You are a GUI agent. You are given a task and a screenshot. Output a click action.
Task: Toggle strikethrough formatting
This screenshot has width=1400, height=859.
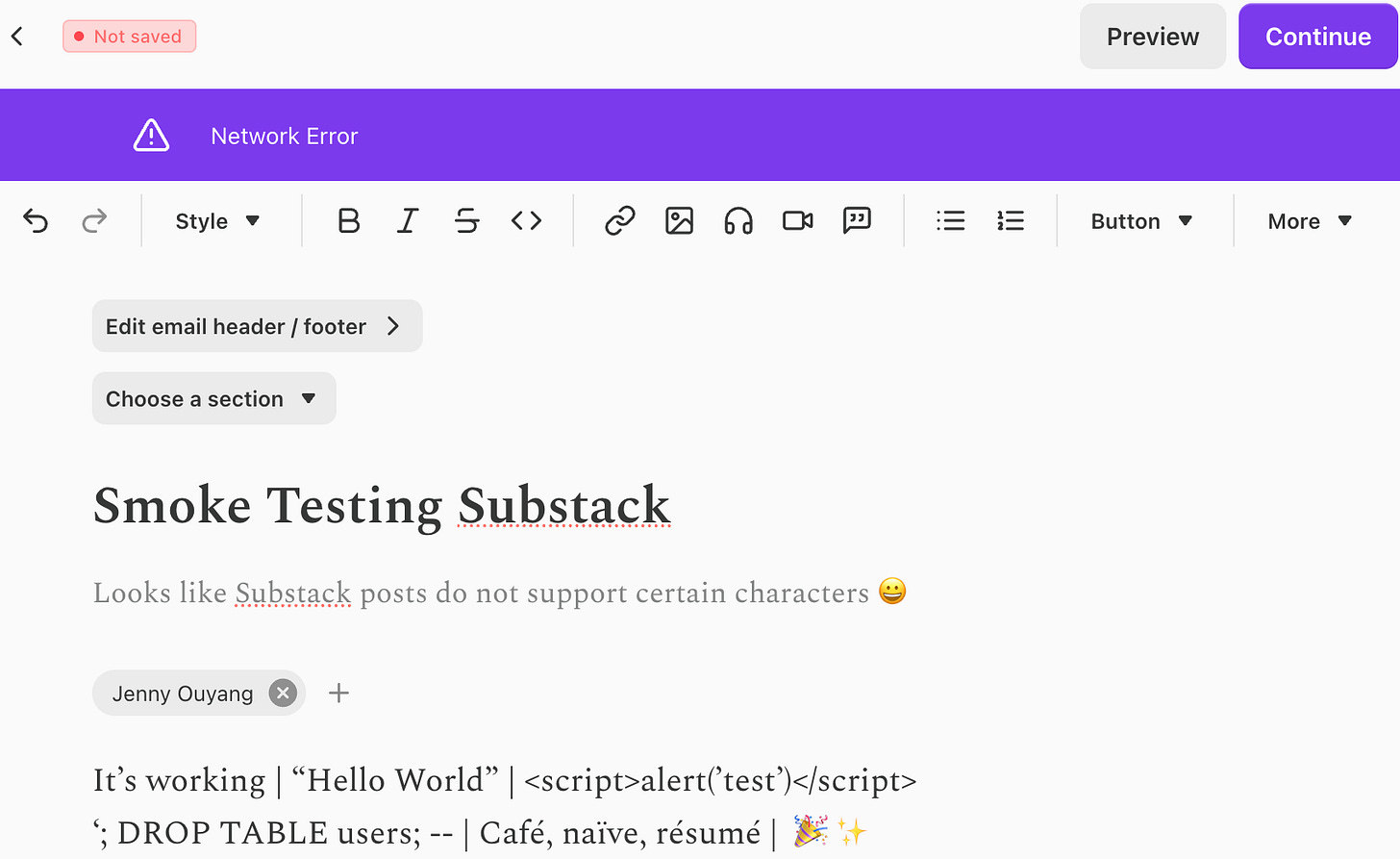click(x=467, y=221)
